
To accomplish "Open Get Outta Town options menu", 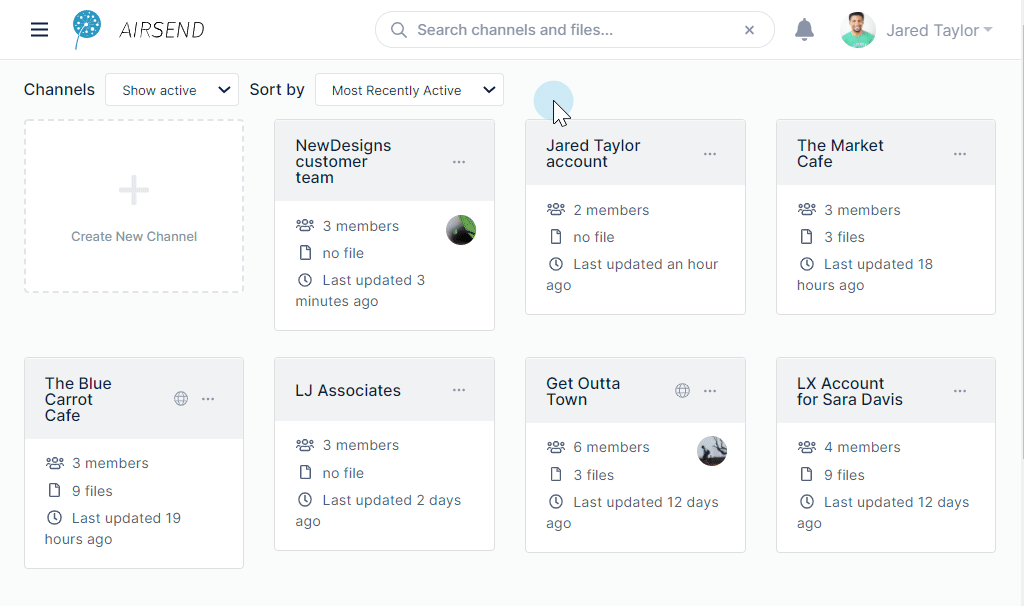I will [710, 391].
